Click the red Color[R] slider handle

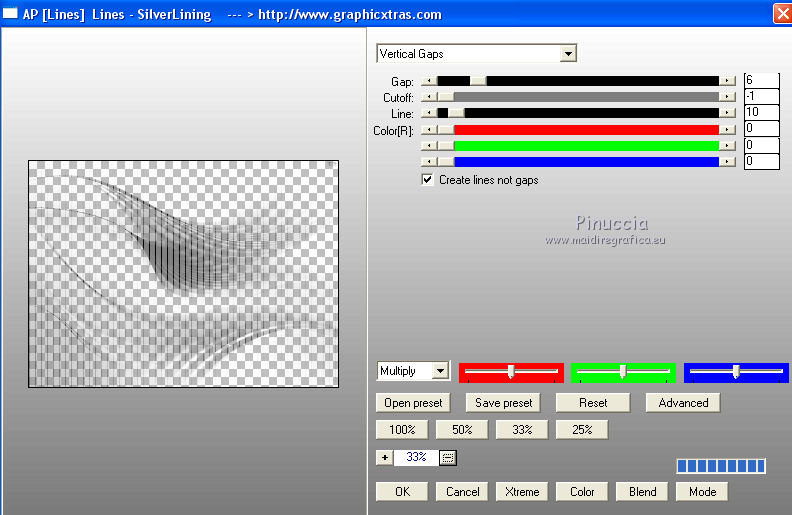tap(446, 130)
